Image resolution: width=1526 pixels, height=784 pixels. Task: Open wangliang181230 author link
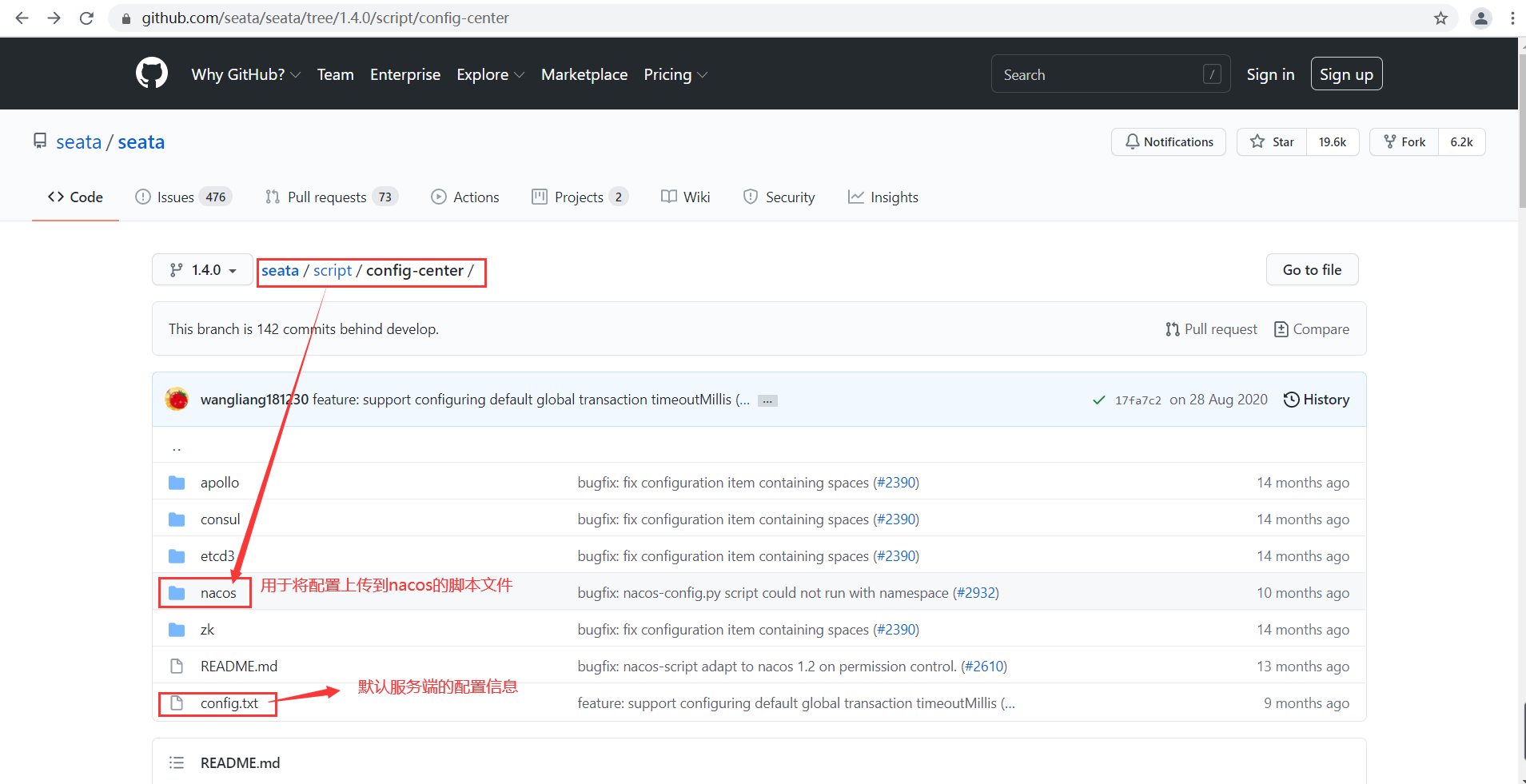pyautogui.click(x=254, y=400)
